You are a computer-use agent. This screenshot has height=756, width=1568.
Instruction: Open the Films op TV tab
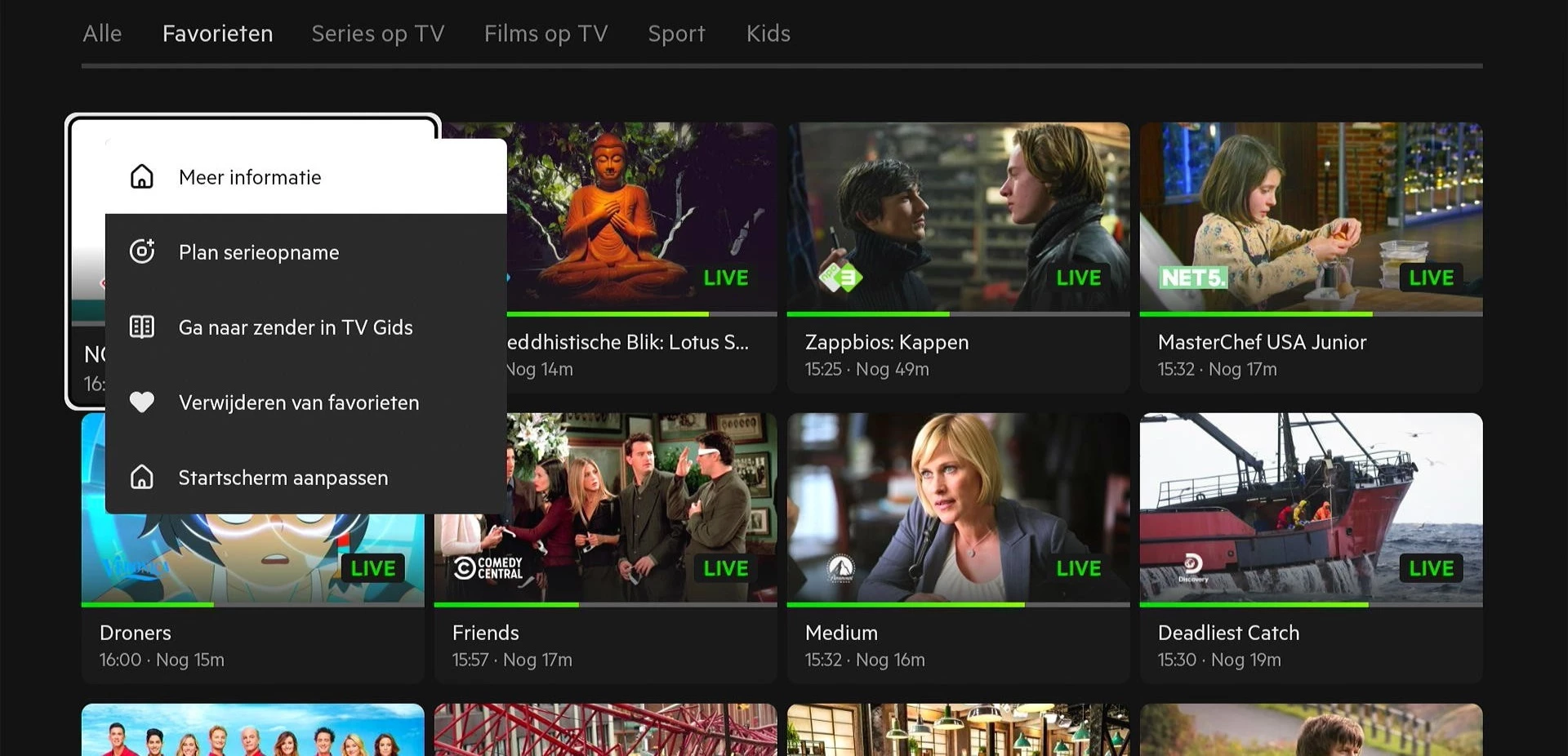click(x=546, y=33)
